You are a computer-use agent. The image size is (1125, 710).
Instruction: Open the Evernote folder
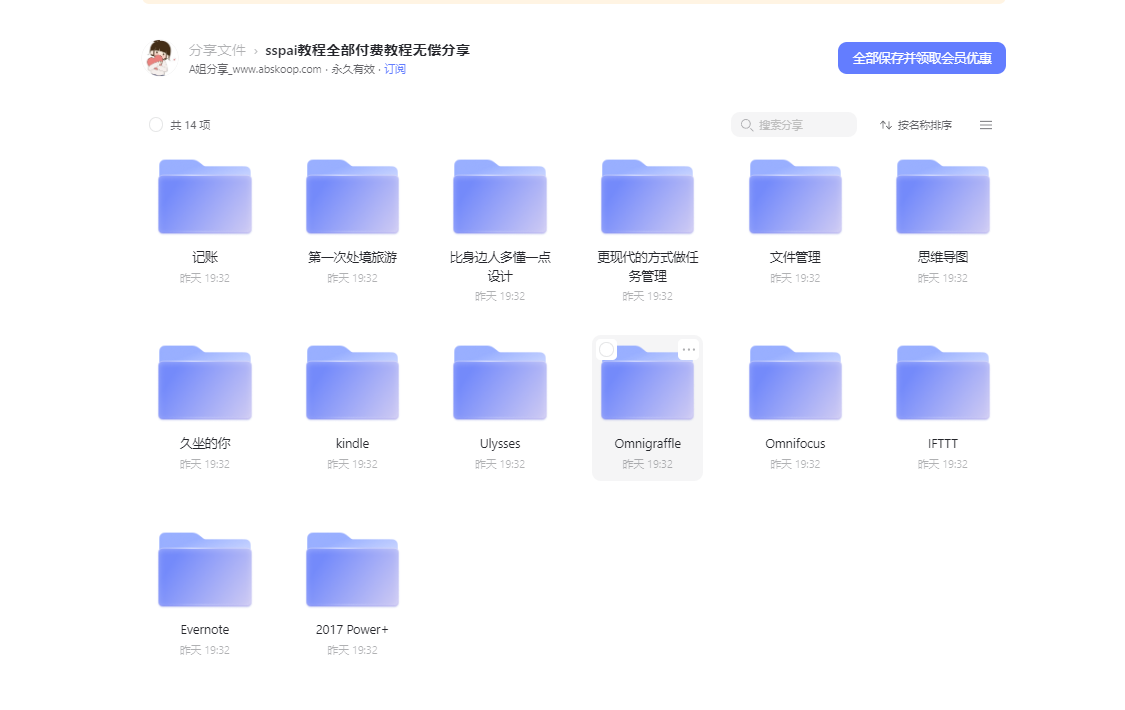pos(204,569)
